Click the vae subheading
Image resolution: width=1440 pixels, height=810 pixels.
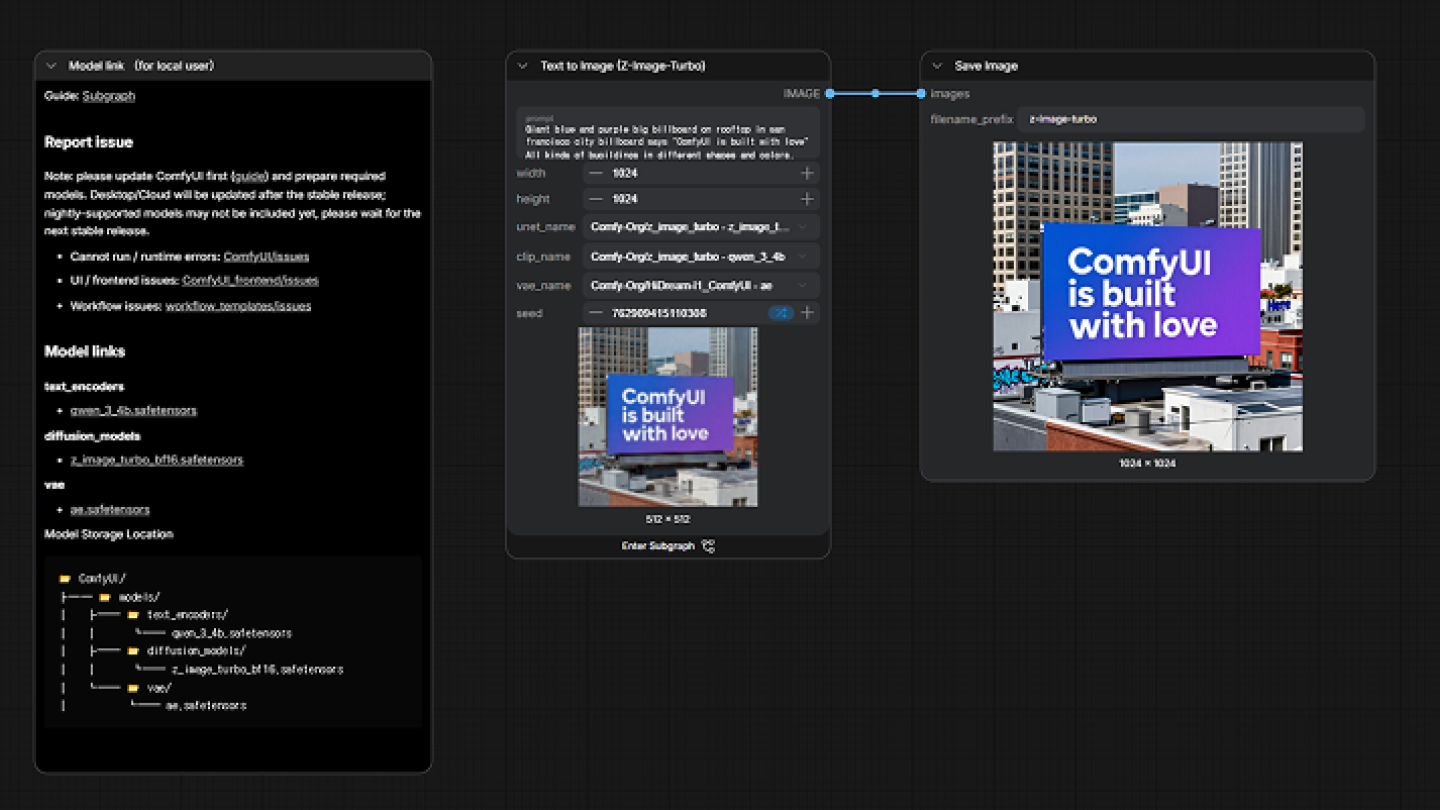click(55, 484)
